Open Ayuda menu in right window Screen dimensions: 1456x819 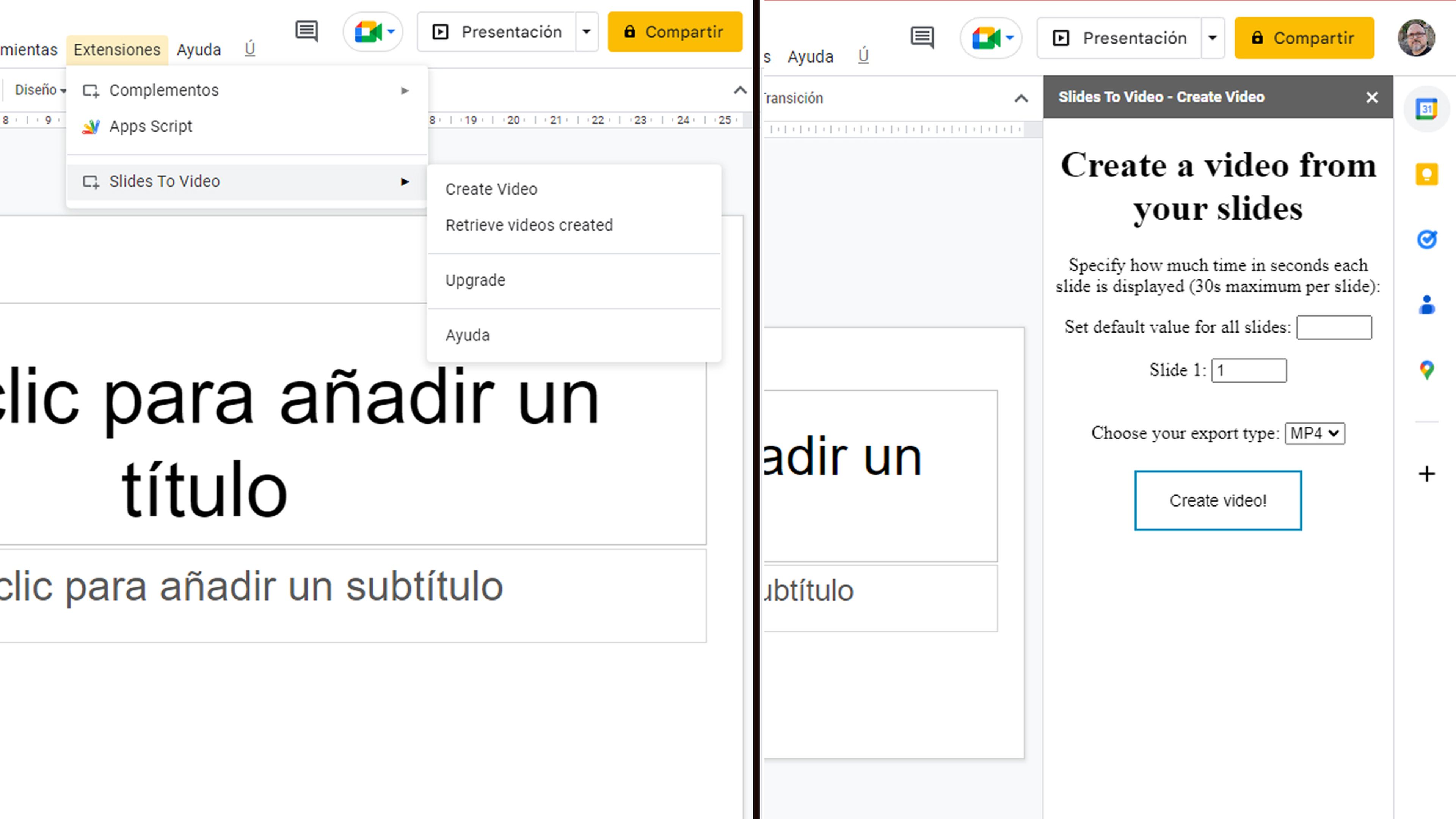pyautogui.click(x=811, y=56)
